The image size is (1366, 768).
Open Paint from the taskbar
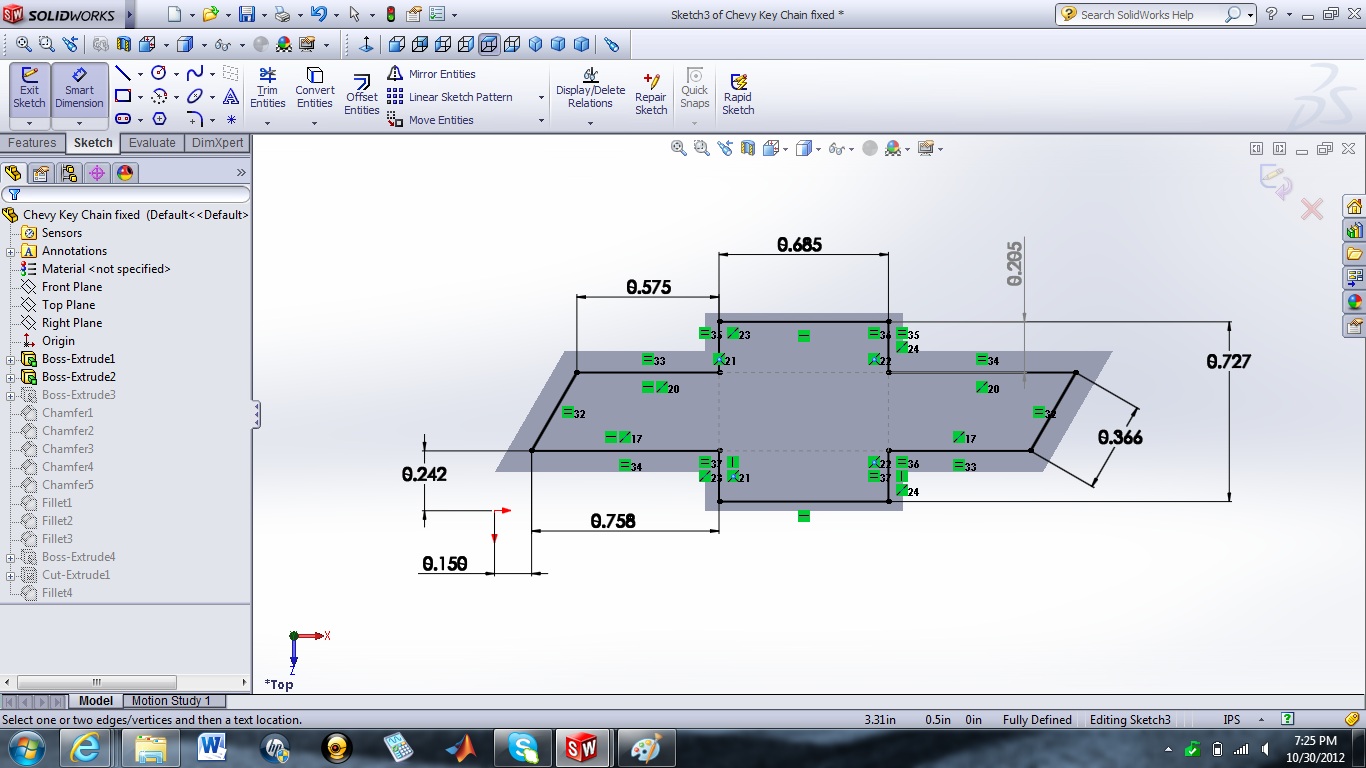[x=646, y=747]
